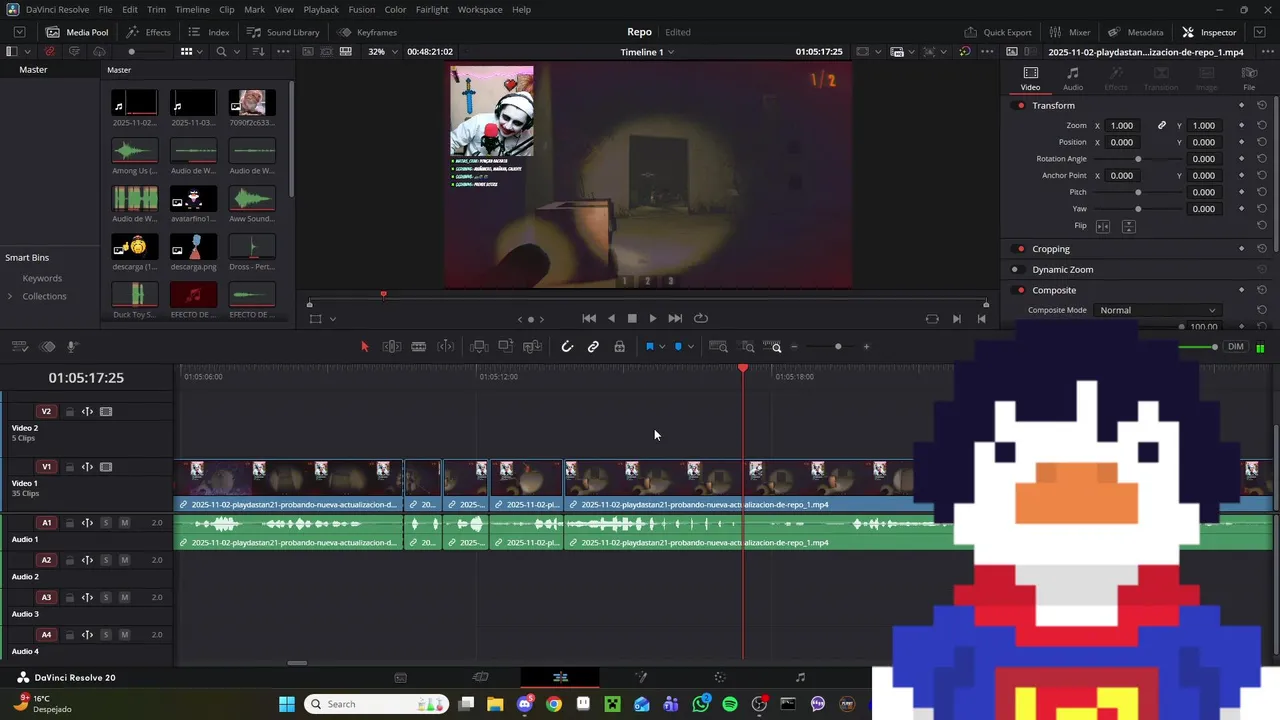Image resolution: width=1280 pixels, height=720 pixels.
Task: Open viewer transform mode dropdown arrow
Action: pos(332,319)
